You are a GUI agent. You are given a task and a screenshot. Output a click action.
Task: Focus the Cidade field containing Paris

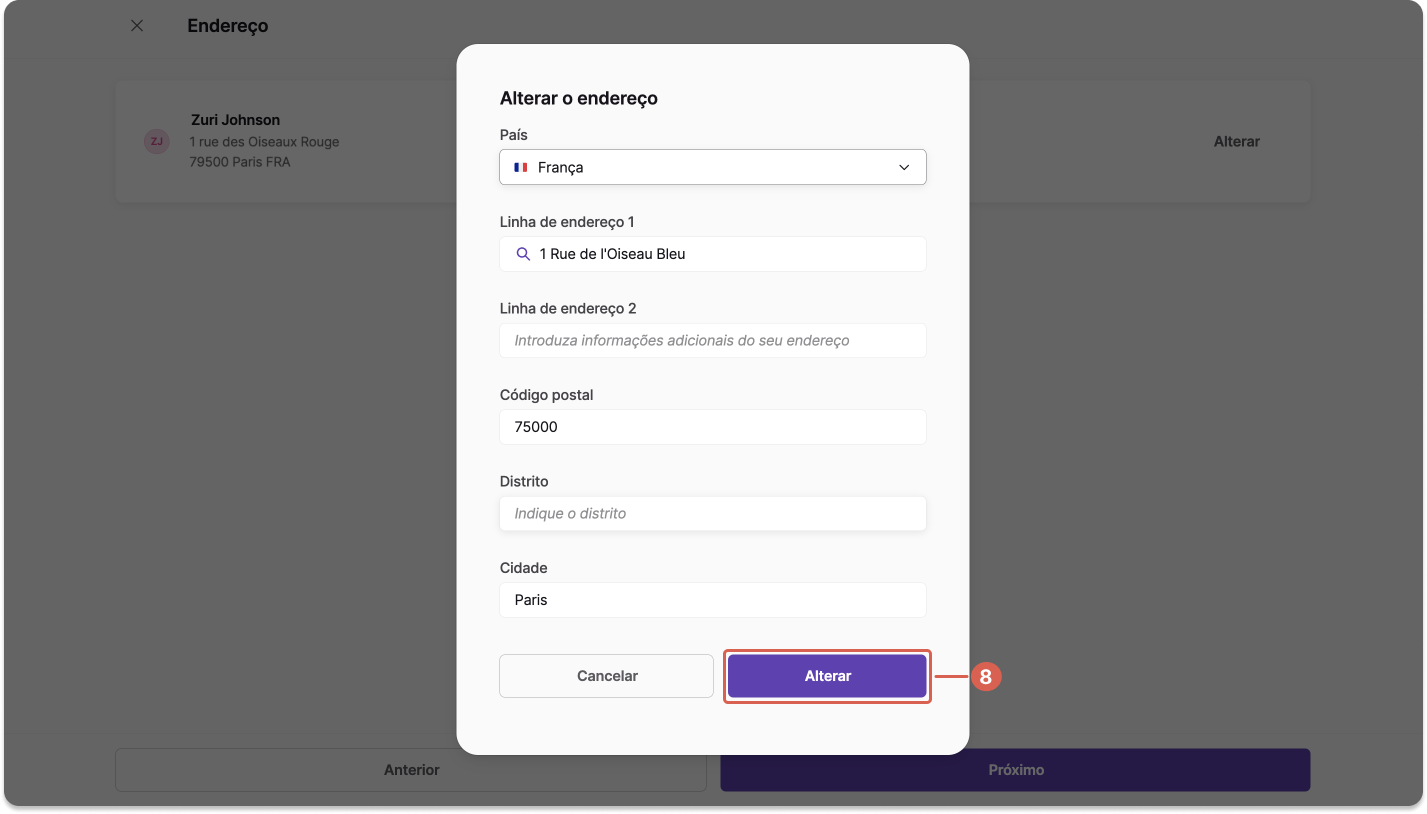click(713, 600)
